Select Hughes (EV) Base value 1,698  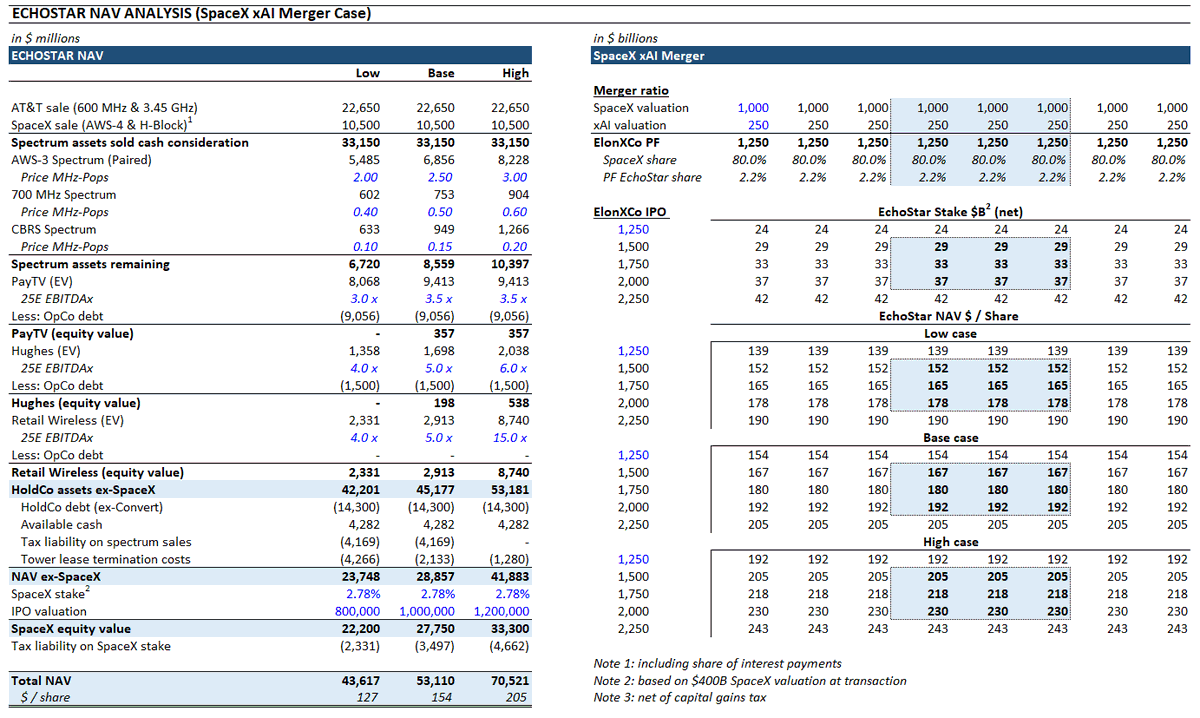pos(437,351)
